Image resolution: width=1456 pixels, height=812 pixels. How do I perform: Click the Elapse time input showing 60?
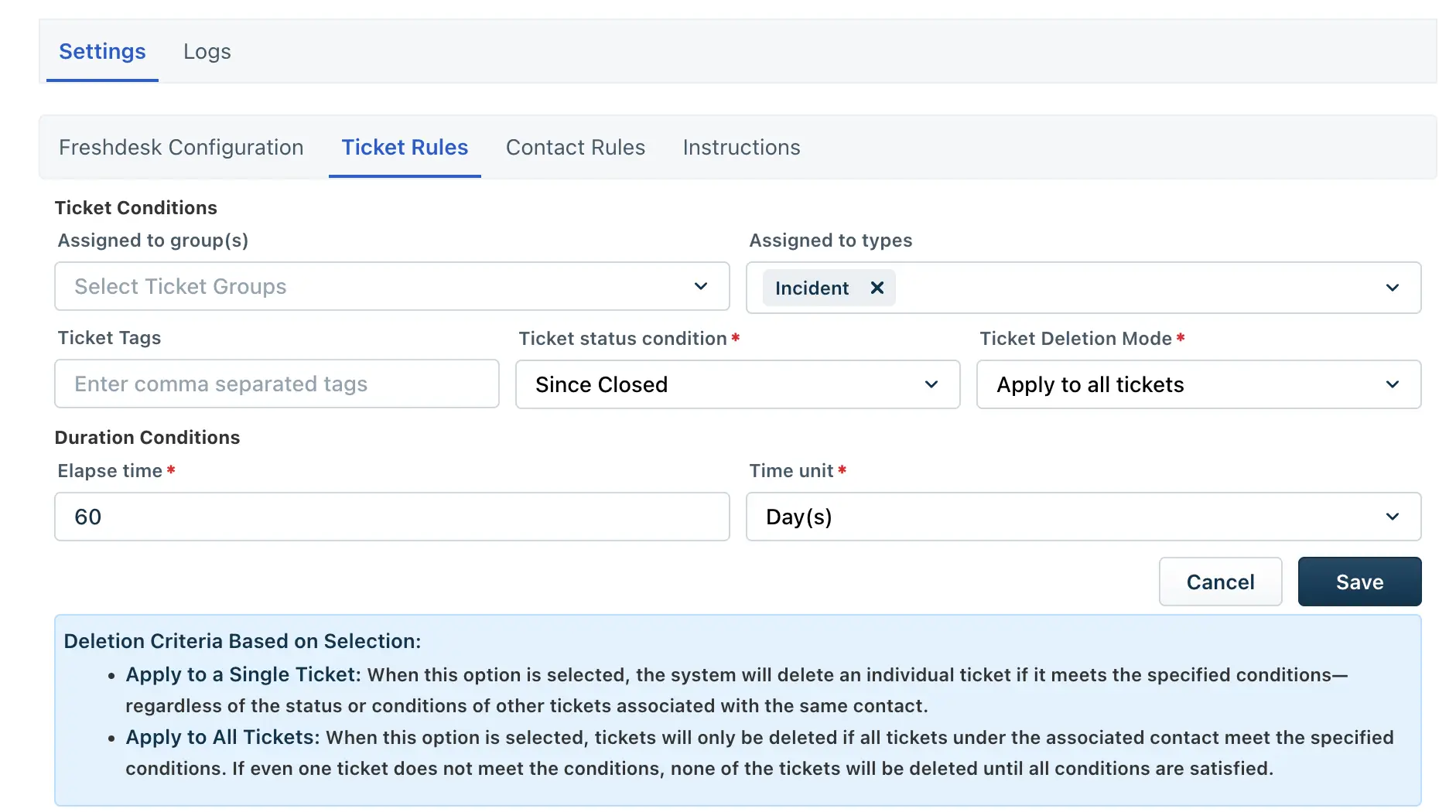391,517
